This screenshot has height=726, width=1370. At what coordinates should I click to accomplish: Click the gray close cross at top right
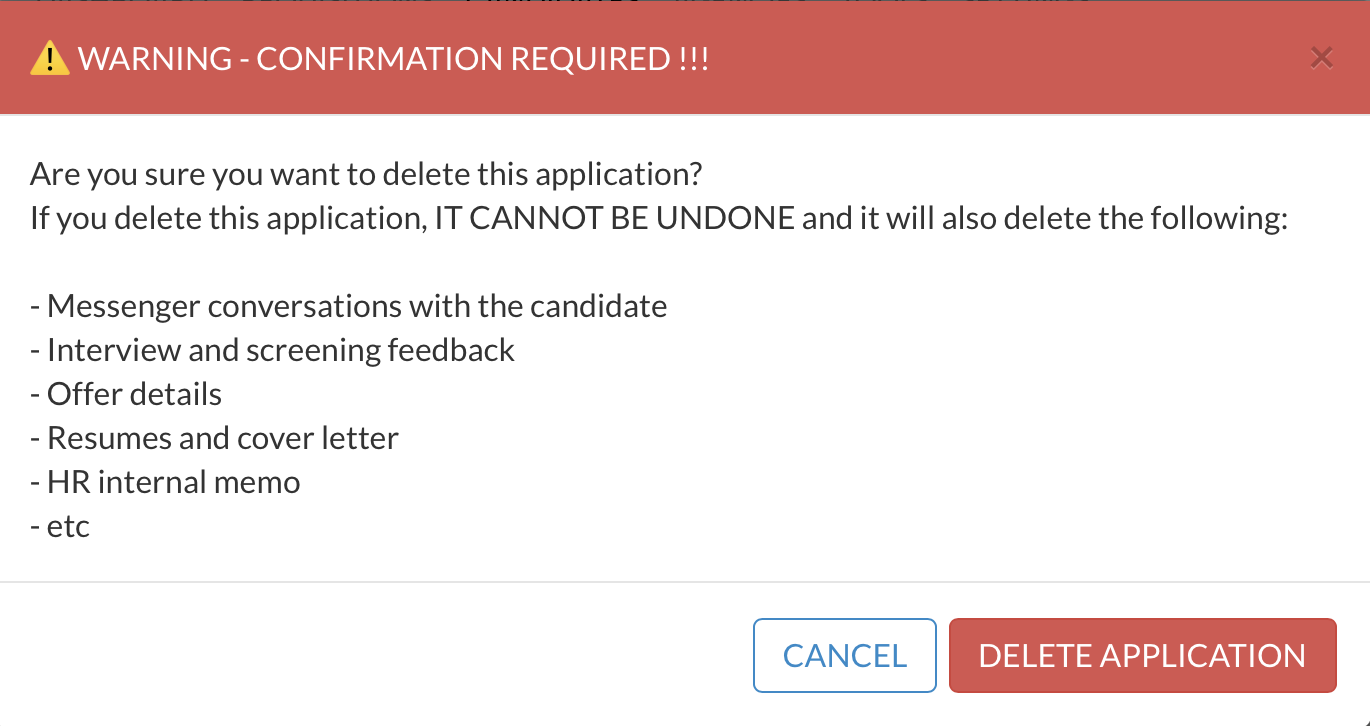(1321, 57)
